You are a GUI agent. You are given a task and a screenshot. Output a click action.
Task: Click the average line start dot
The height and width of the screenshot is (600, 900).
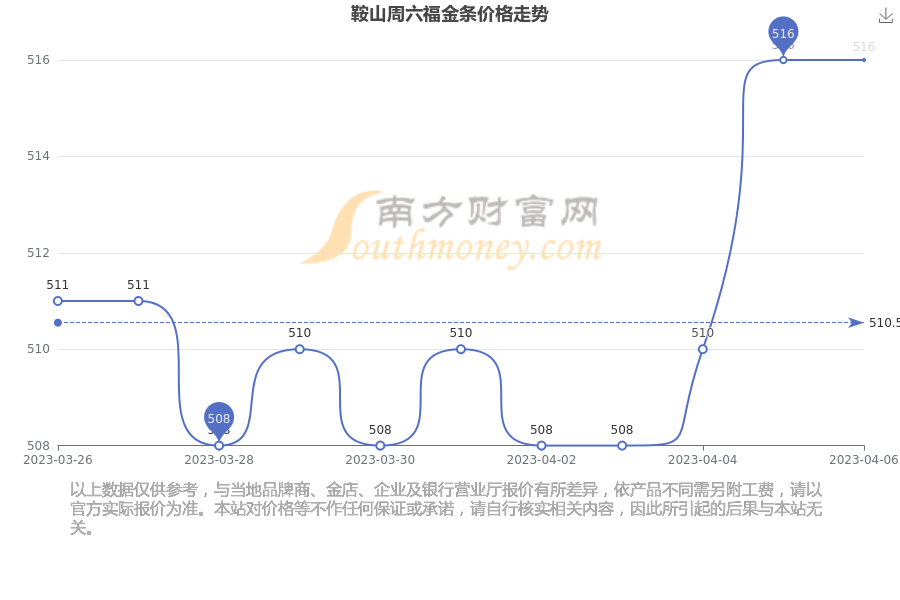coord(57,323)
